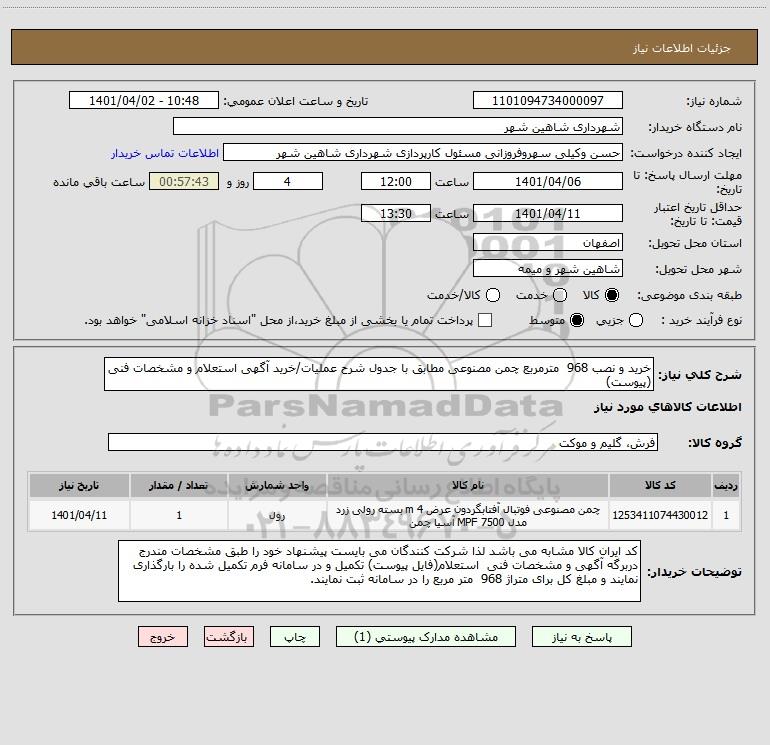Toggle the اسناد خزانه اسلامی payment checkbox
Viewport: 770px width, 745px height.
pos(485,320)
